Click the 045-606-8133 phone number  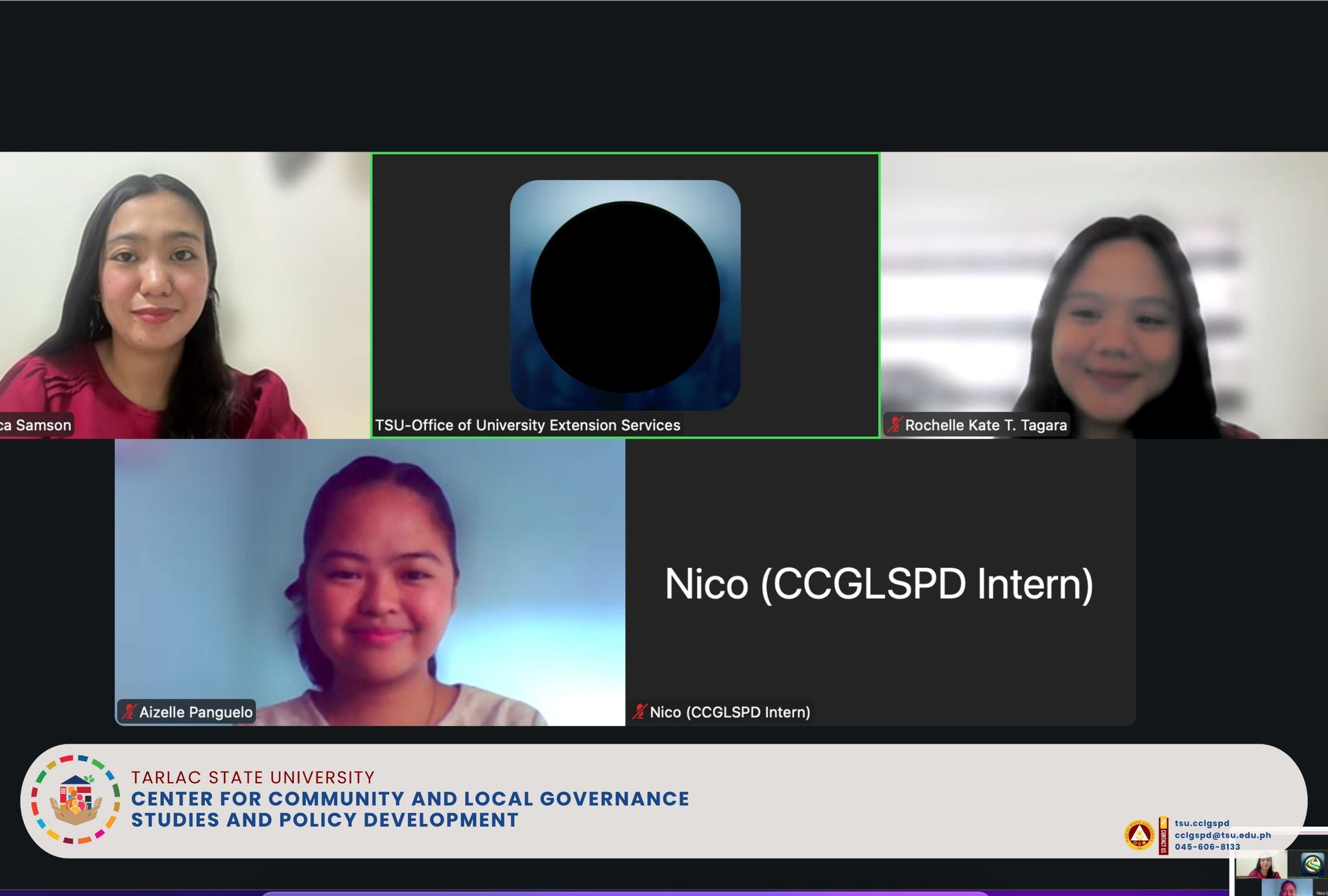(1207, 847)
